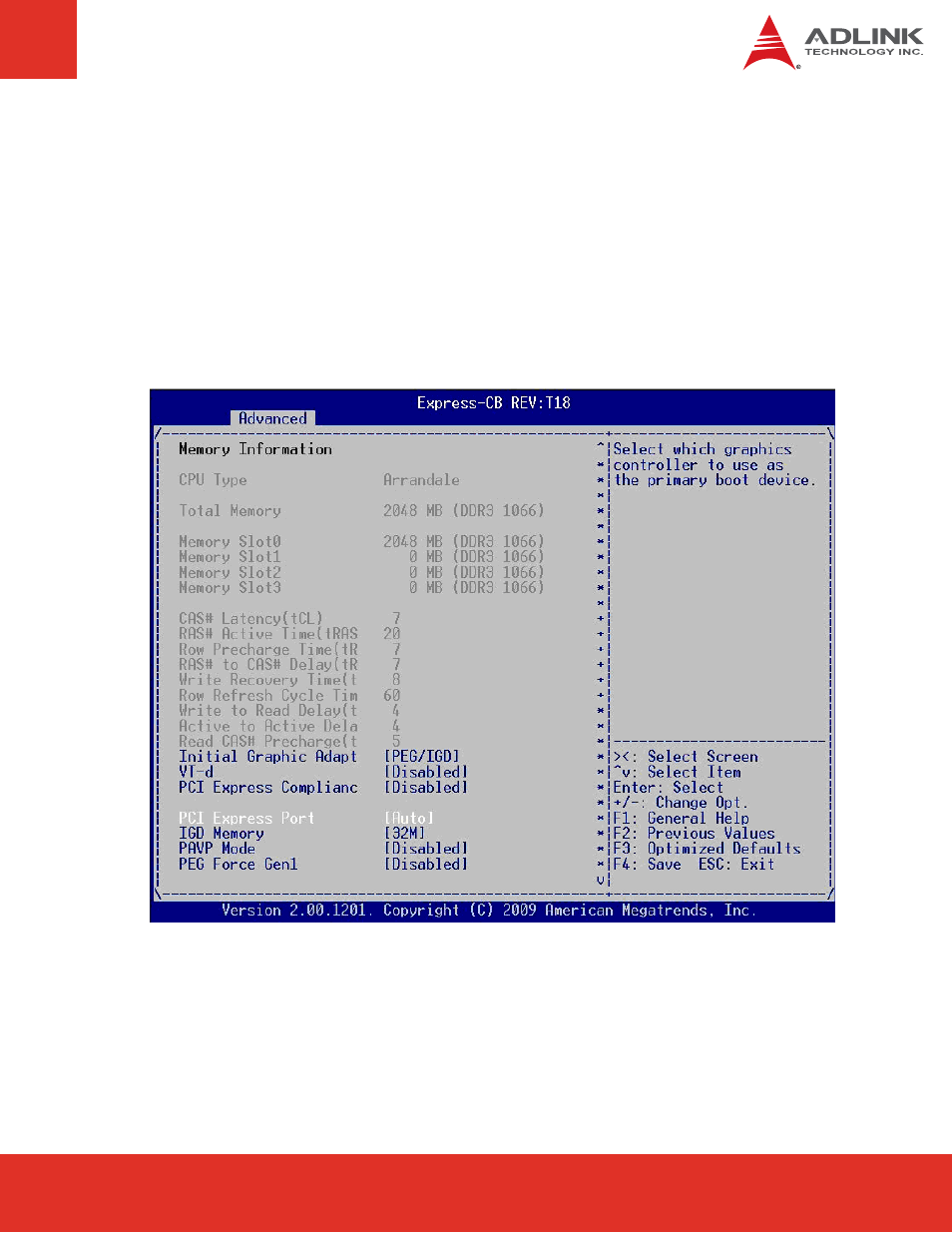The image size is (952, 1233).
Task: Select the IGD Memory setting
Action: pos(222,834)
